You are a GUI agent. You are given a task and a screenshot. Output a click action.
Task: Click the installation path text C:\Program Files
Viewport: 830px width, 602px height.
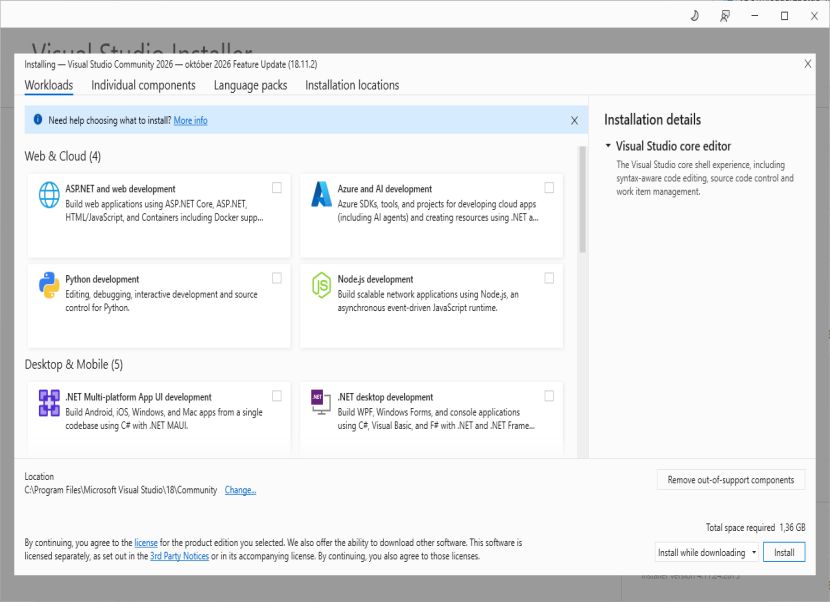[121, 490]
